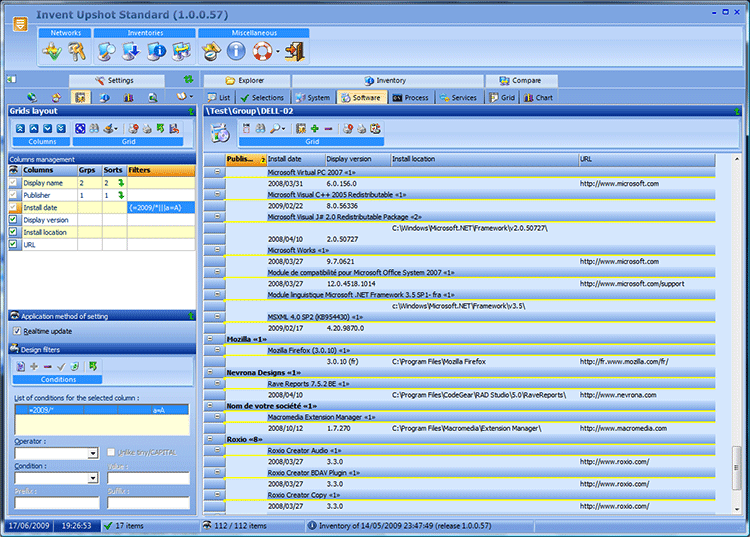Collapse the Mozilla «1» group
The width and height of the screenshot is (750, 537).
coord(210,339)
